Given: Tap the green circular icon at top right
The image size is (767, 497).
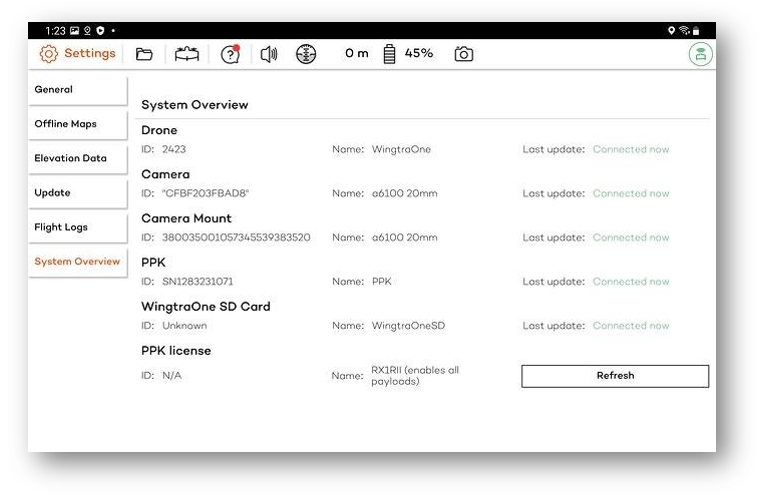Looking at the screenshot, I should (x=700, y=55).
